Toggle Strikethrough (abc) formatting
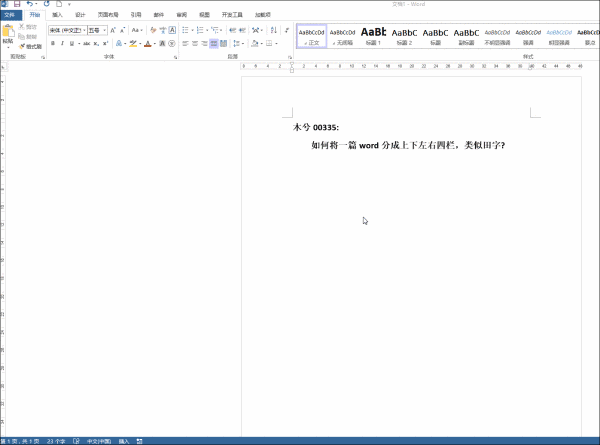This screenshot has width=600, height=445. pyautogui.click(x=87, y=43)
